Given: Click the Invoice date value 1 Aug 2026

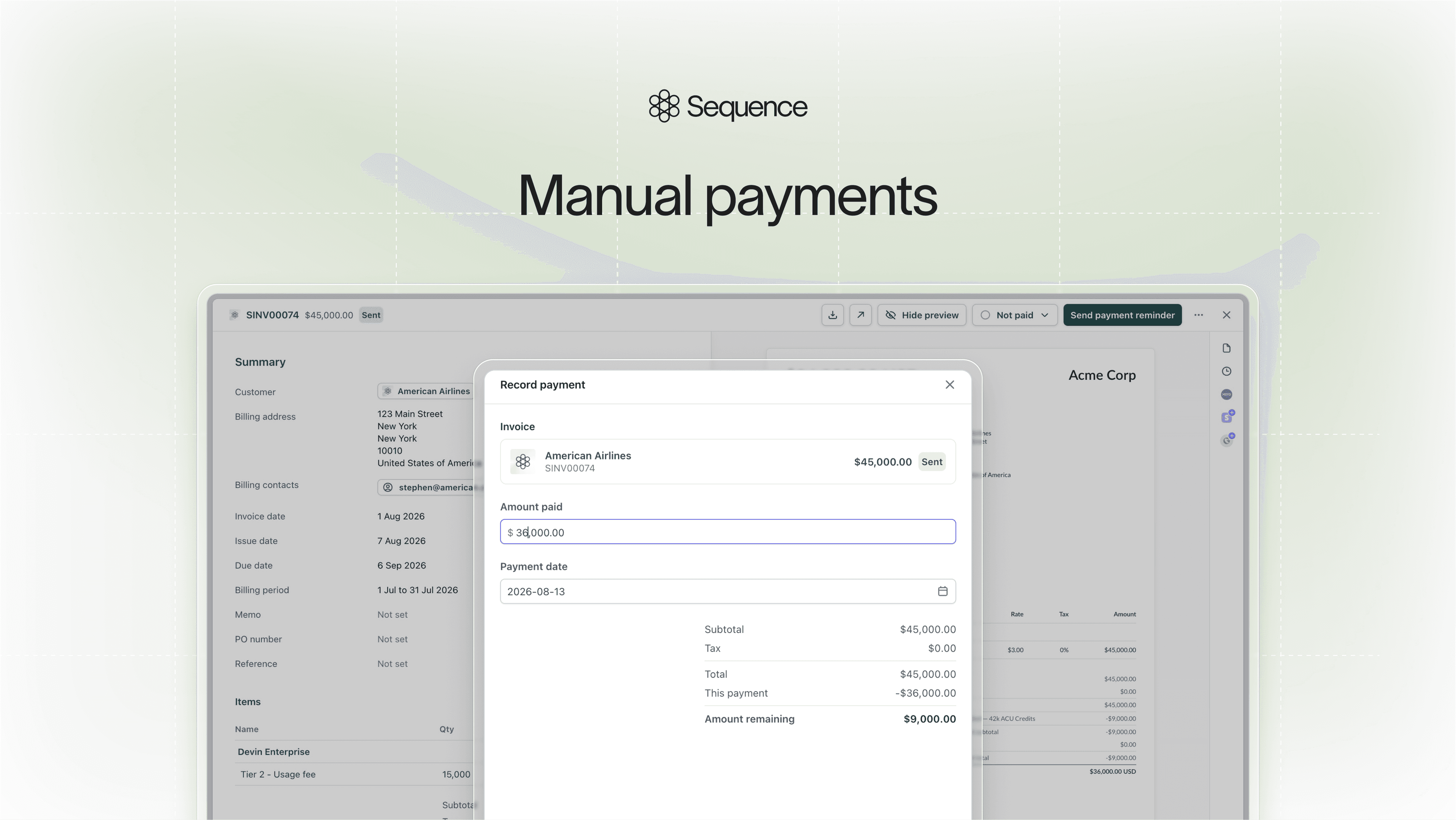Looking at the screenshot, I should click(401, 516).
